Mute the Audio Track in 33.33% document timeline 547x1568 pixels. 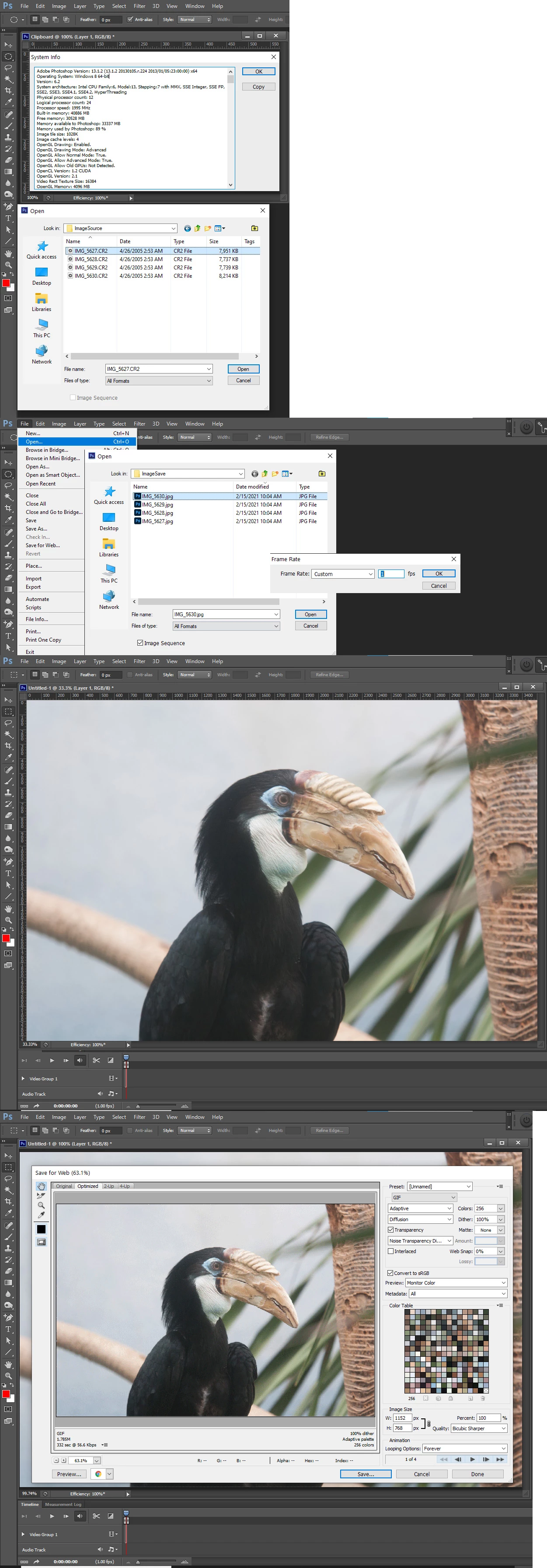[101, 1093]
